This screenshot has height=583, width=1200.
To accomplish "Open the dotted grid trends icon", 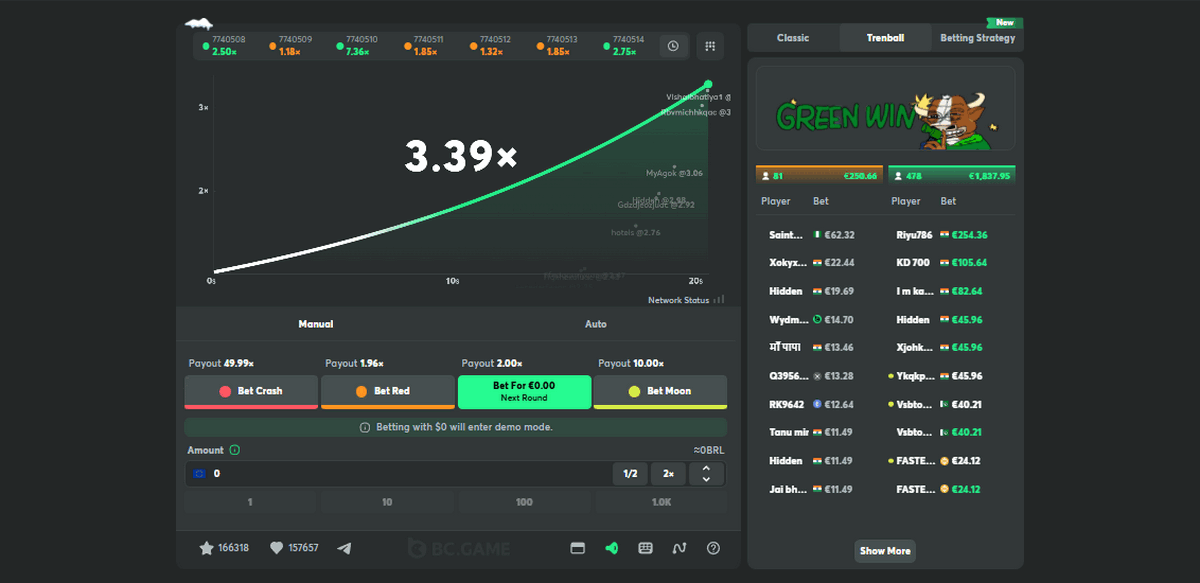I will 710,46.
